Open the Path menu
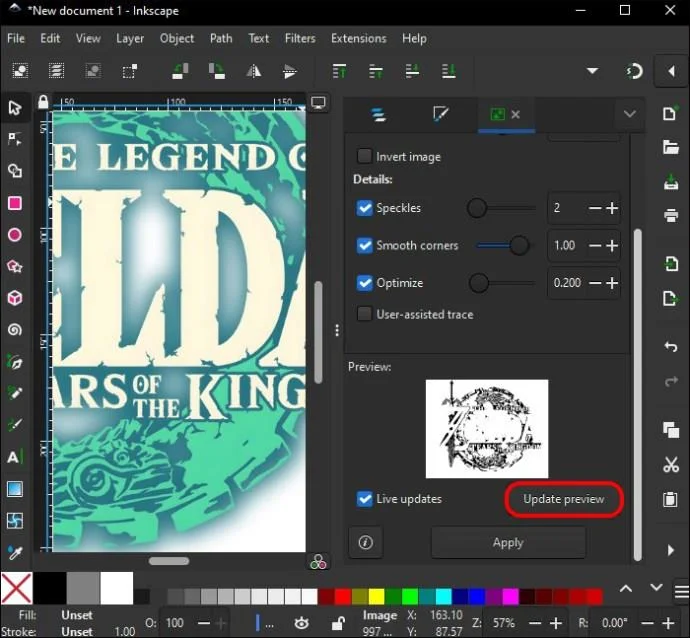This screenshot has width=690, height=638. [x=221, y=38]
